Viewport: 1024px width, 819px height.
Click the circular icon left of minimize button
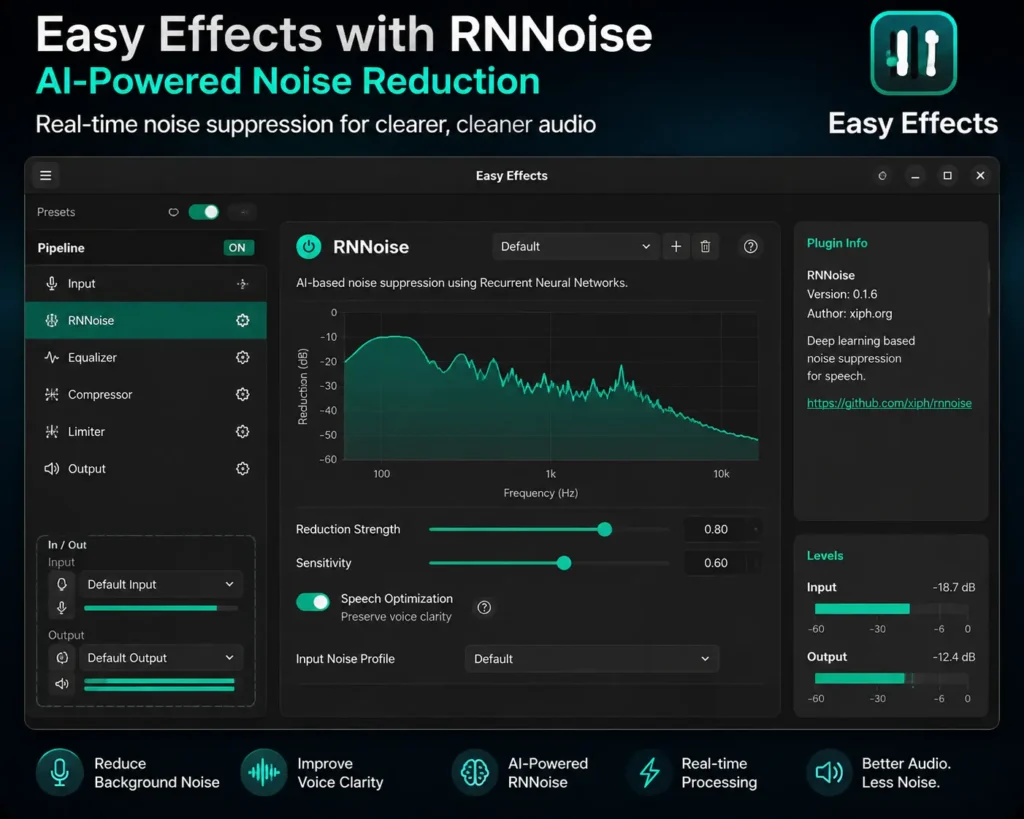(882, 176)
